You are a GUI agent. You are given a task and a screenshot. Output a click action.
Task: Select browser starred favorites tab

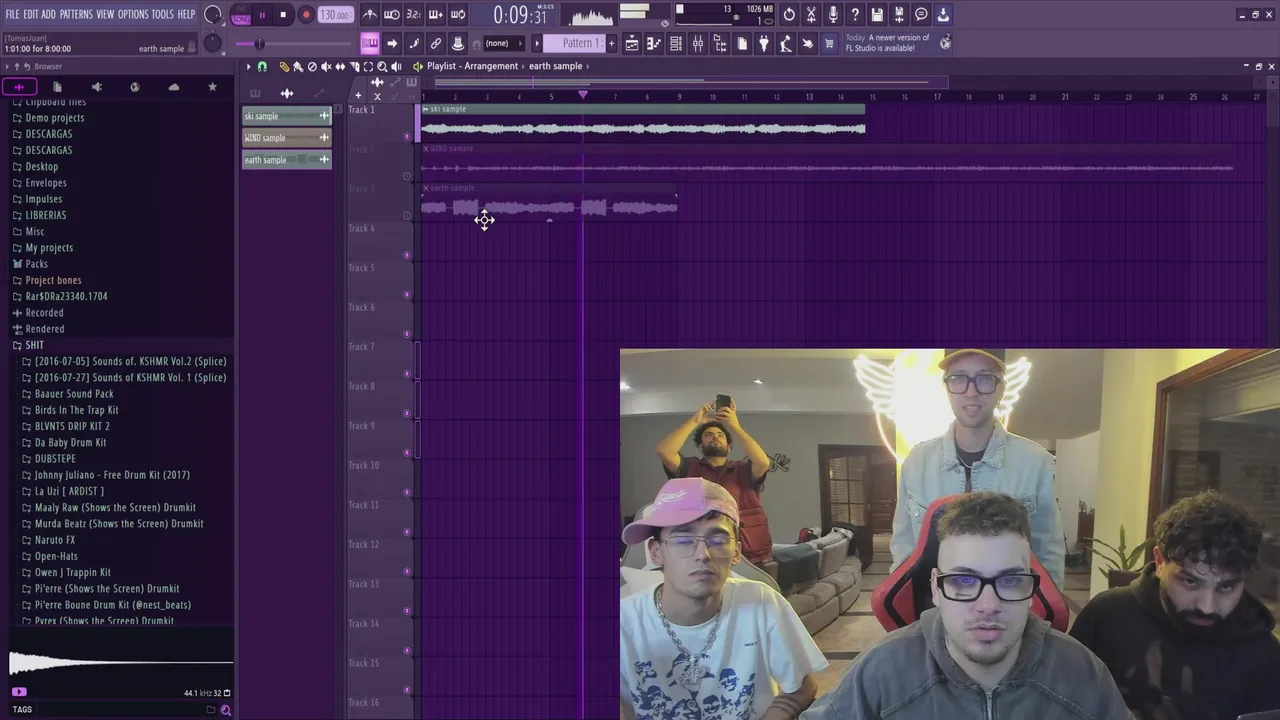click(212, 87)
